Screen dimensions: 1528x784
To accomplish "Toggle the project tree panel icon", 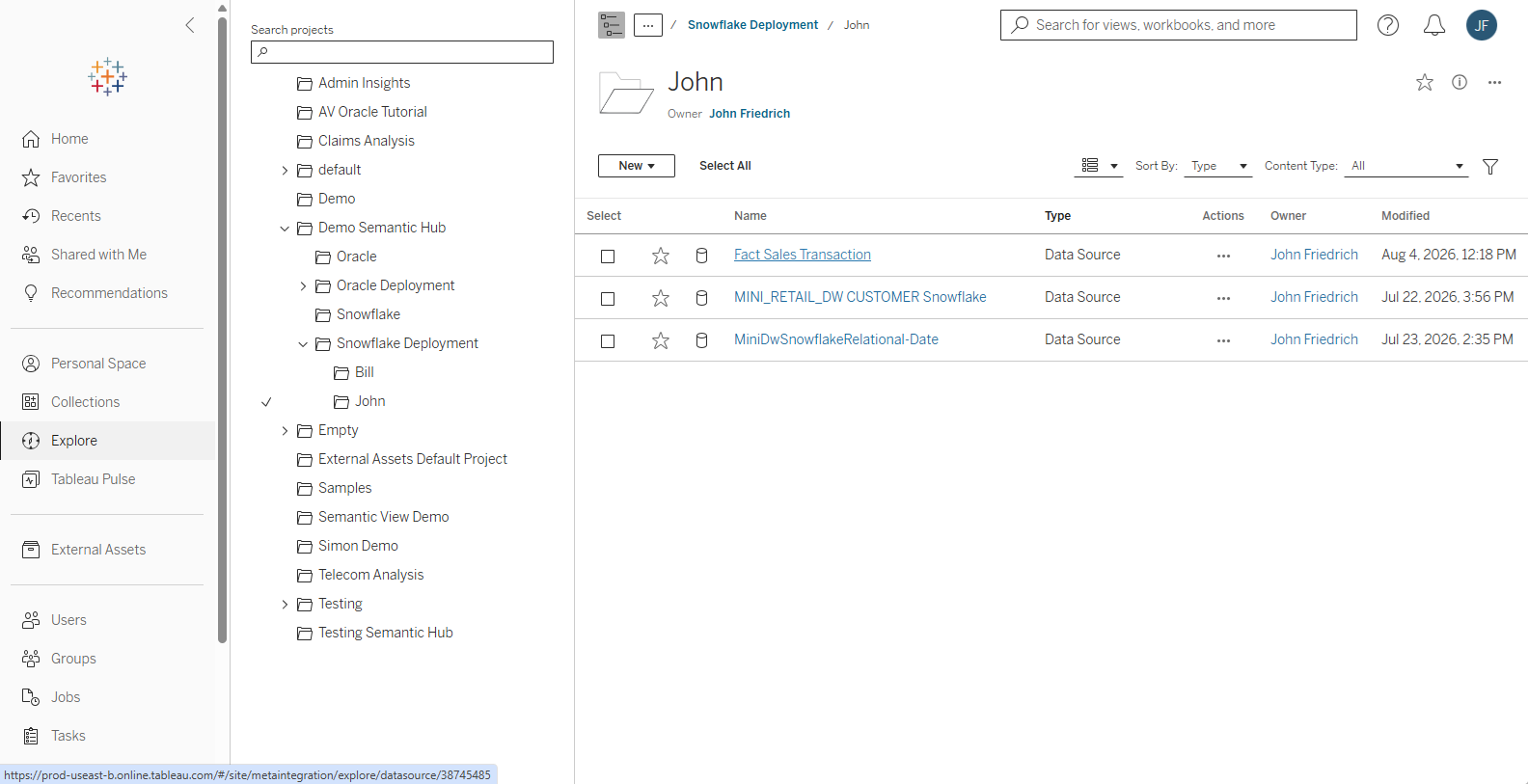I will coord(612,25).
